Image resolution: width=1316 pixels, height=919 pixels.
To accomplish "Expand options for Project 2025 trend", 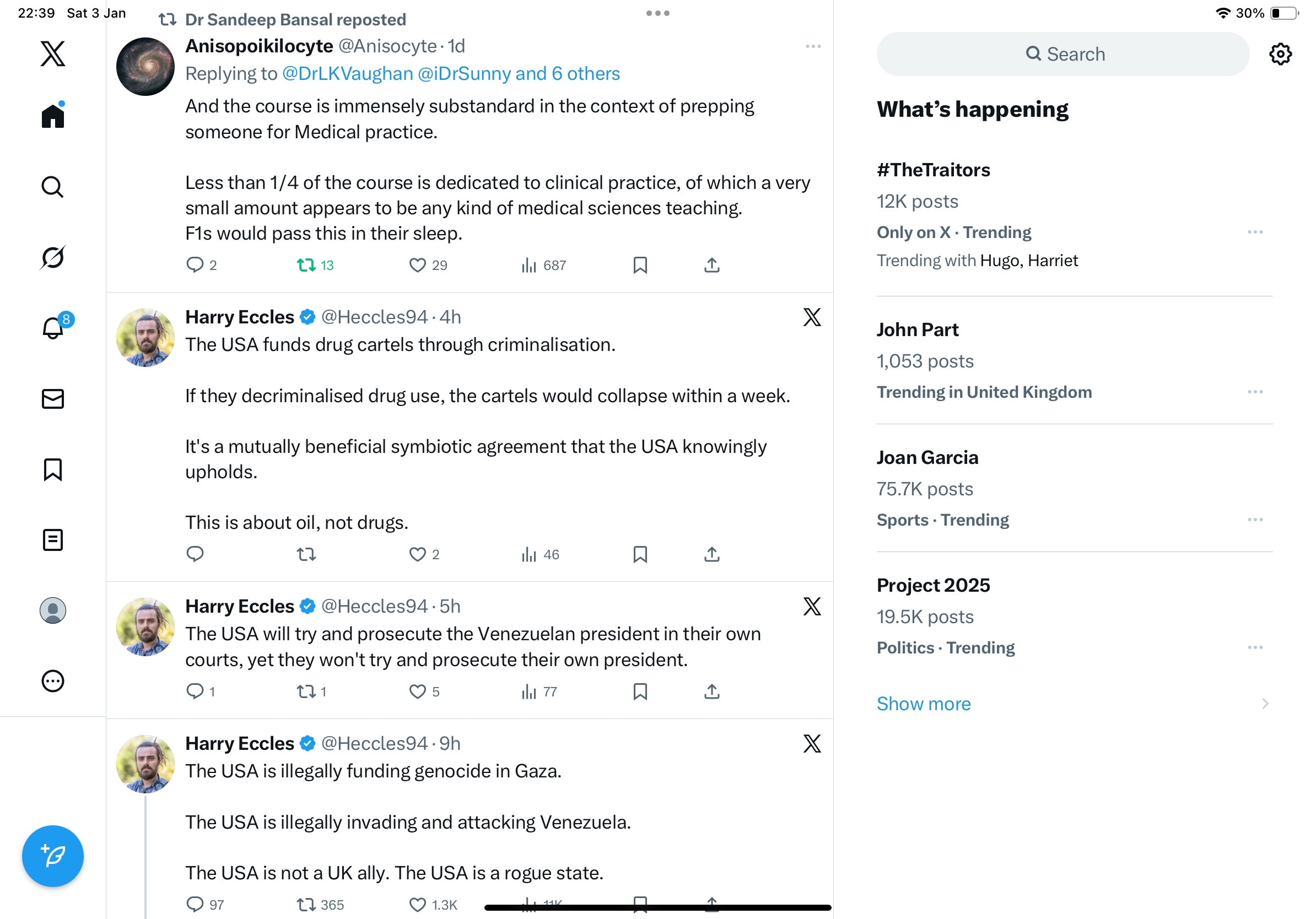I will point(1254,647).
